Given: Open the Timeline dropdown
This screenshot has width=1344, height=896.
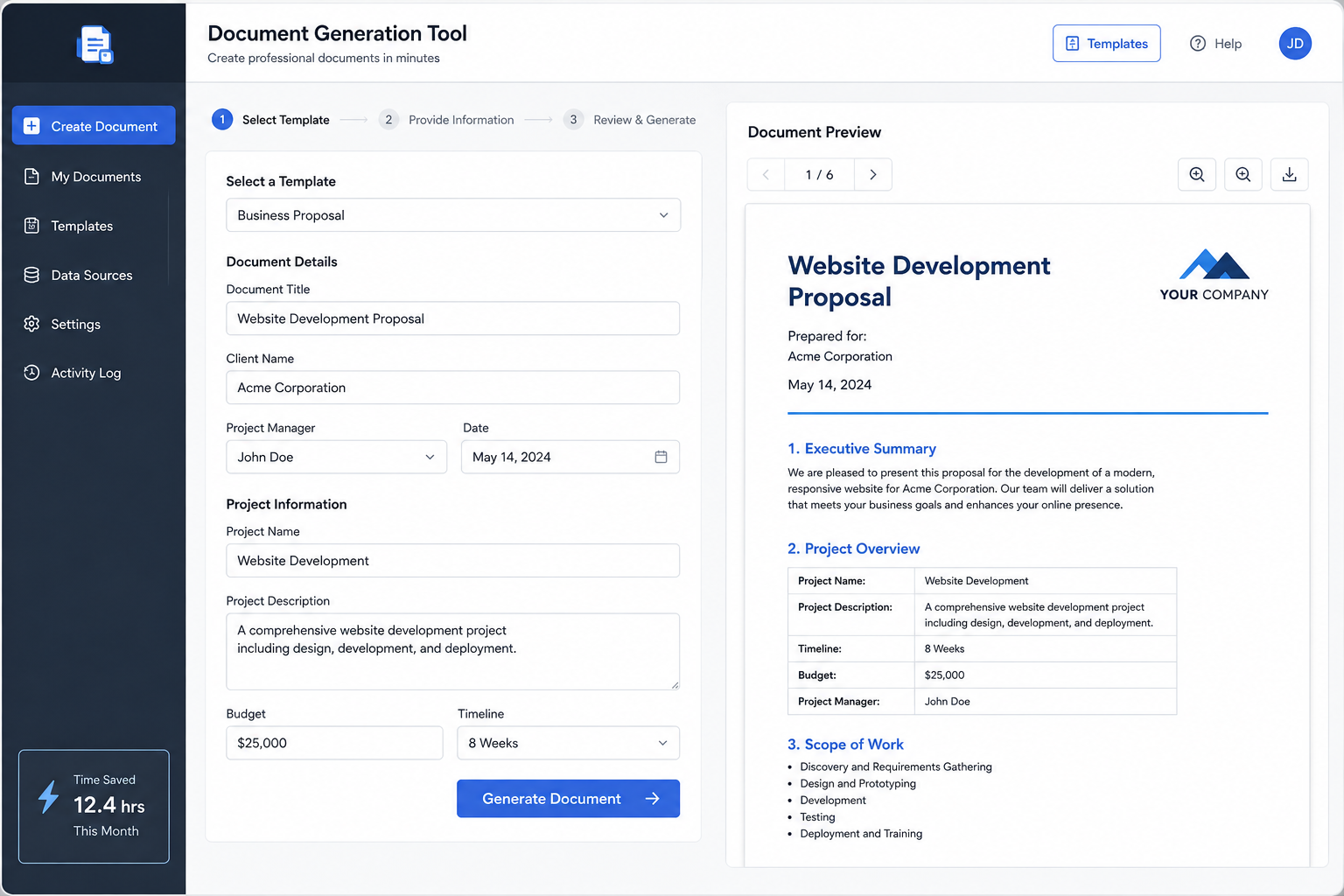Looking at the screenshot, I should pyautogui.click(x=568, y=743).
